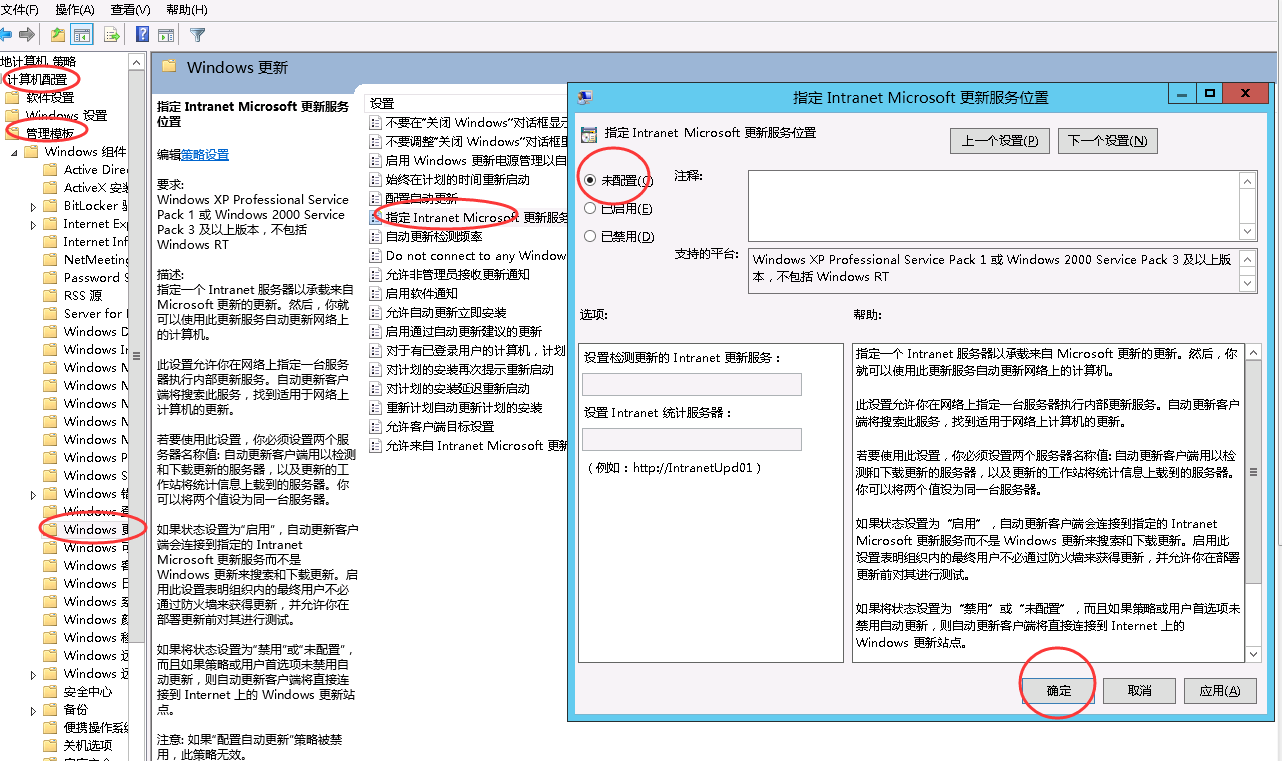Image resolution: width=1282 pixels, height=761 pixels.
Task: Select the 已禁用 radio button
Action: [590, 237]
